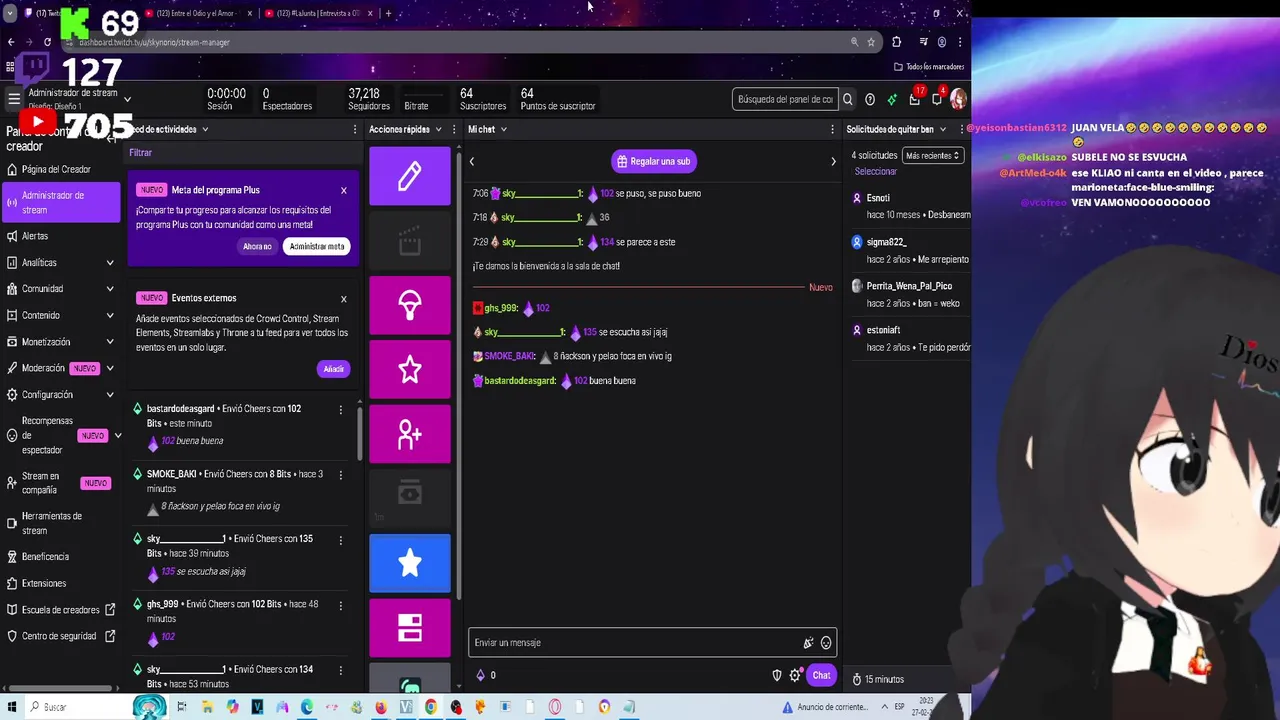Image resolution: width=1280 pixels, height=720 pixels.
Task: Open the Acciones rápidas panel dropdown
Action: coord(438,129)
